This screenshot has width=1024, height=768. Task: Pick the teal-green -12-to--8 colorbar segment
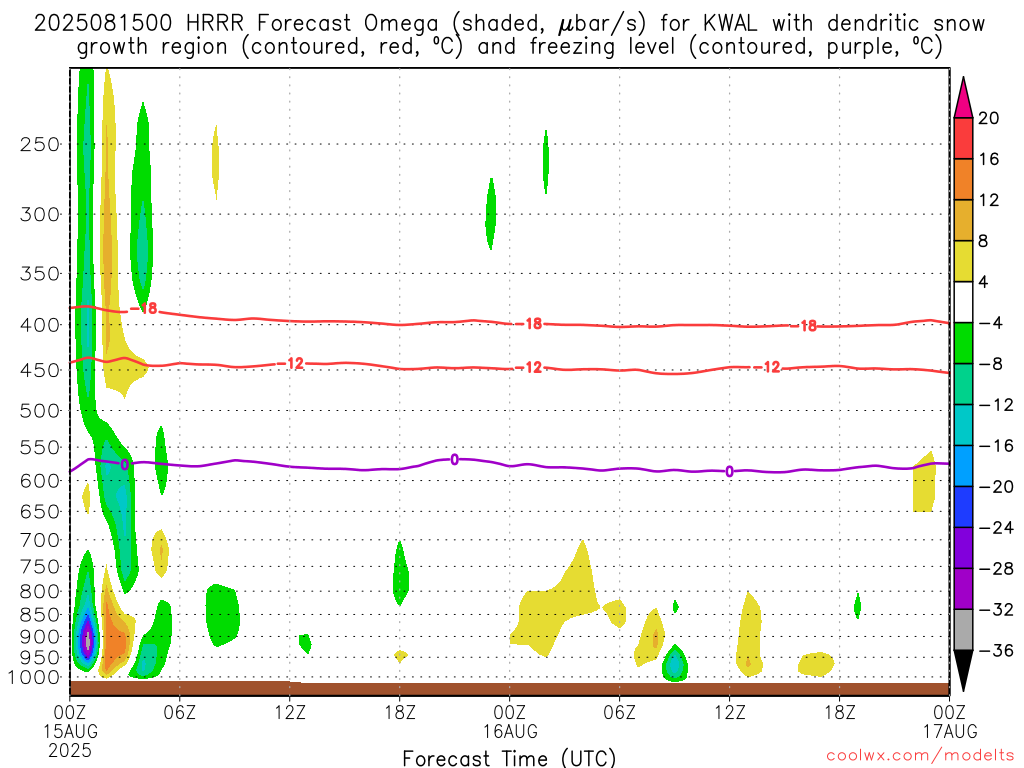[x=963, y=385]
